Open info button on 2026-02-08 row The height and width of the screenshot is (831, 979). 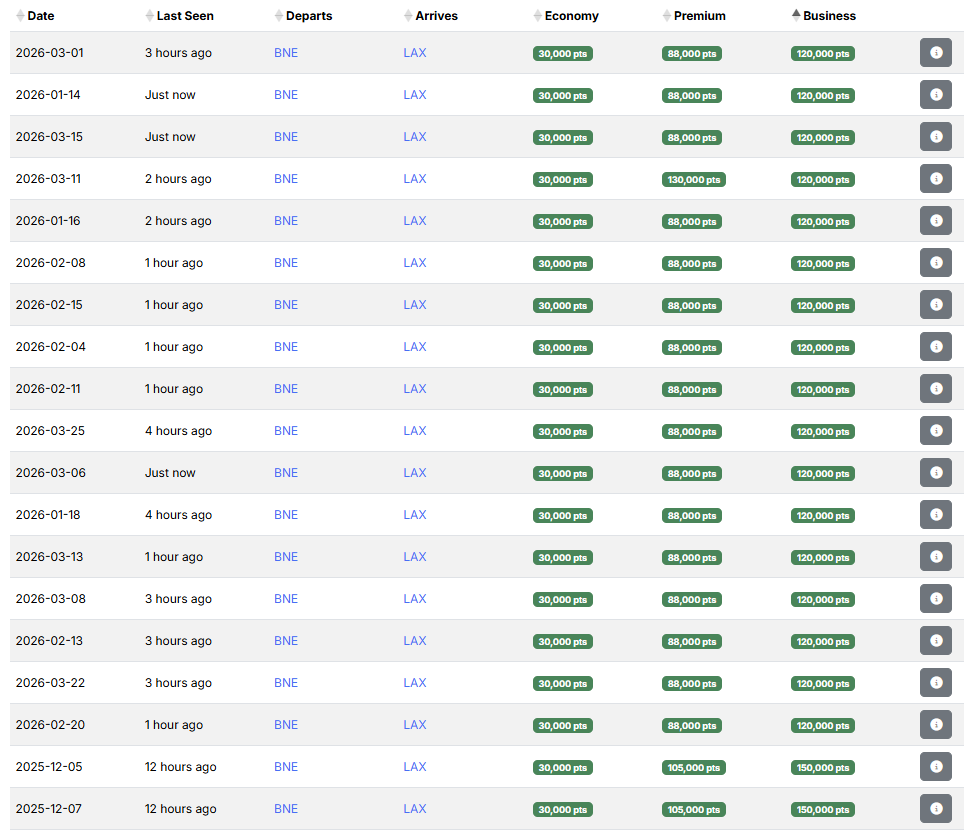pyautogui.click(x=935, y=263)
